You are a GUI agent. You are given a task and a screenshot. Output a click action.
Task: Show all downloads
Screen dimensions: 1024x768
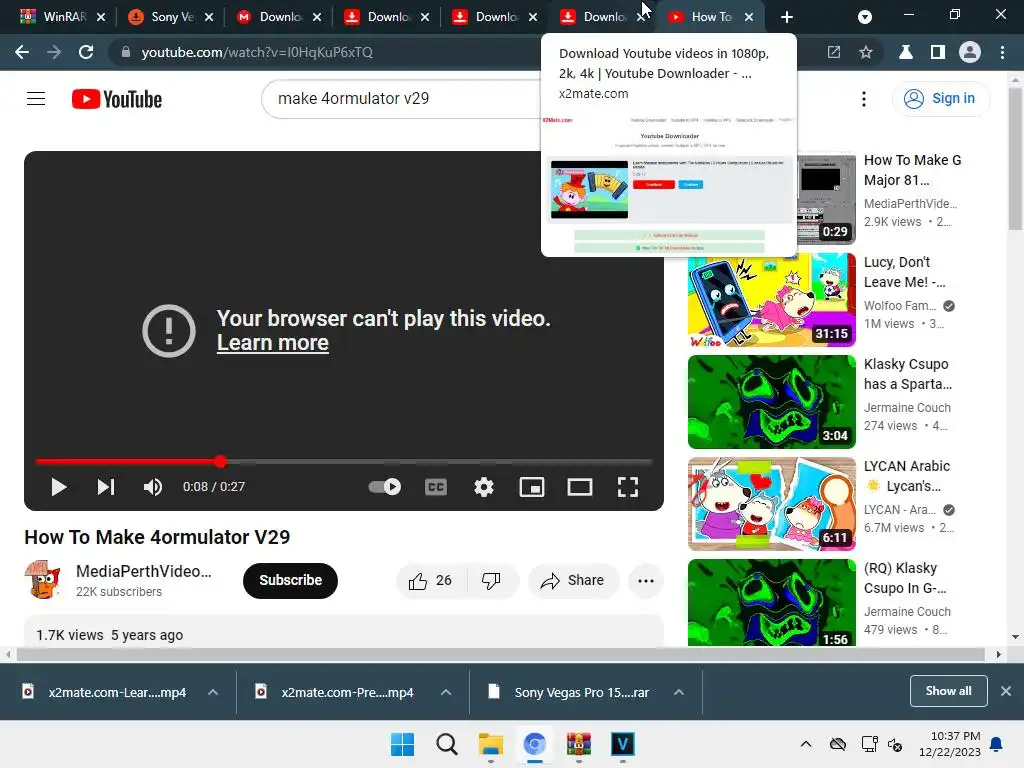(x=948, y=691)
